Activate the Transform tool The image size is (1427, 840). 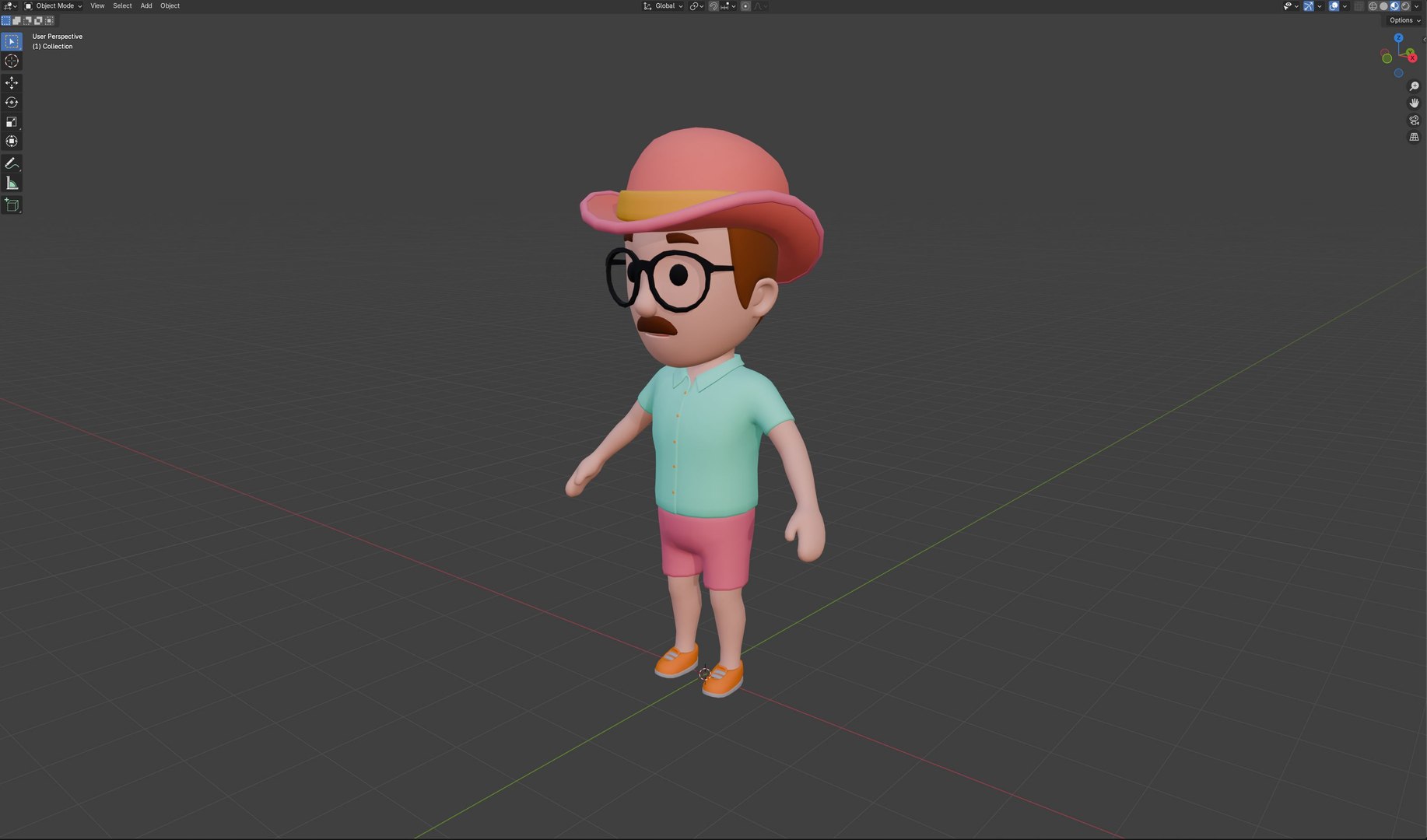(12, 142)
